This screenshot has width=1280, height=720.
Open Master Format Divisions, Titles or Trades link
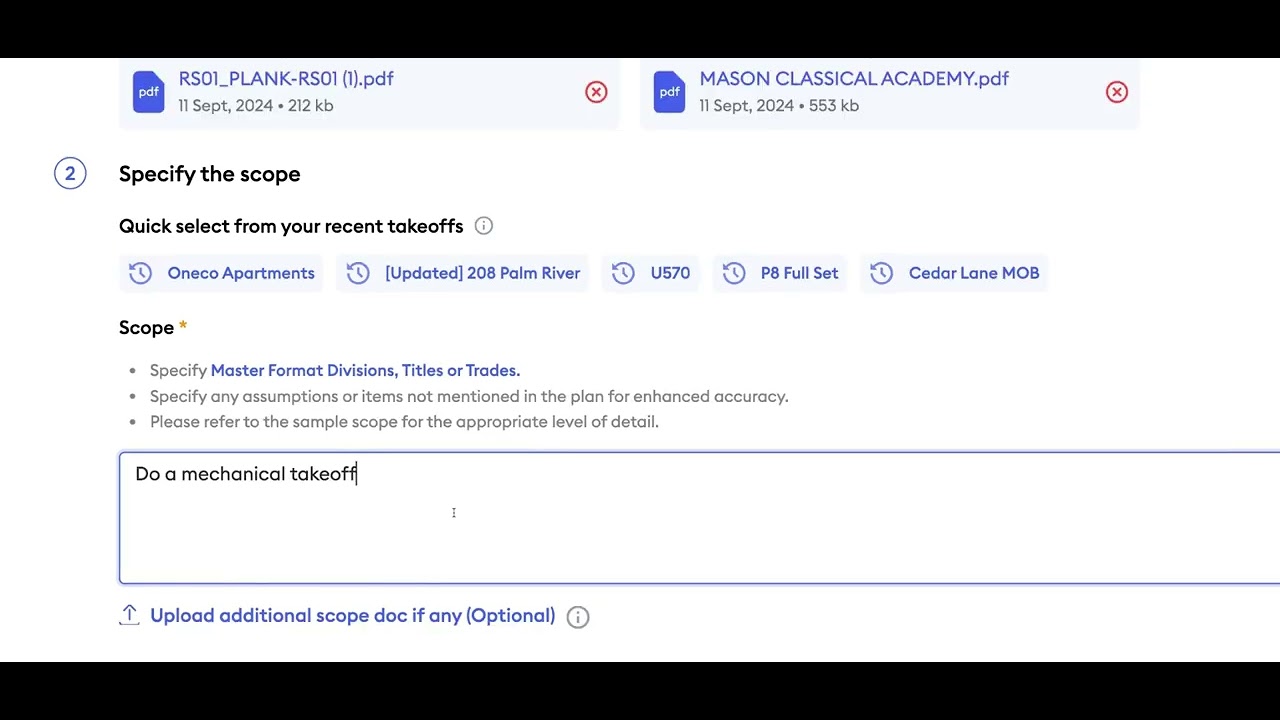click(x=365, y=370)
